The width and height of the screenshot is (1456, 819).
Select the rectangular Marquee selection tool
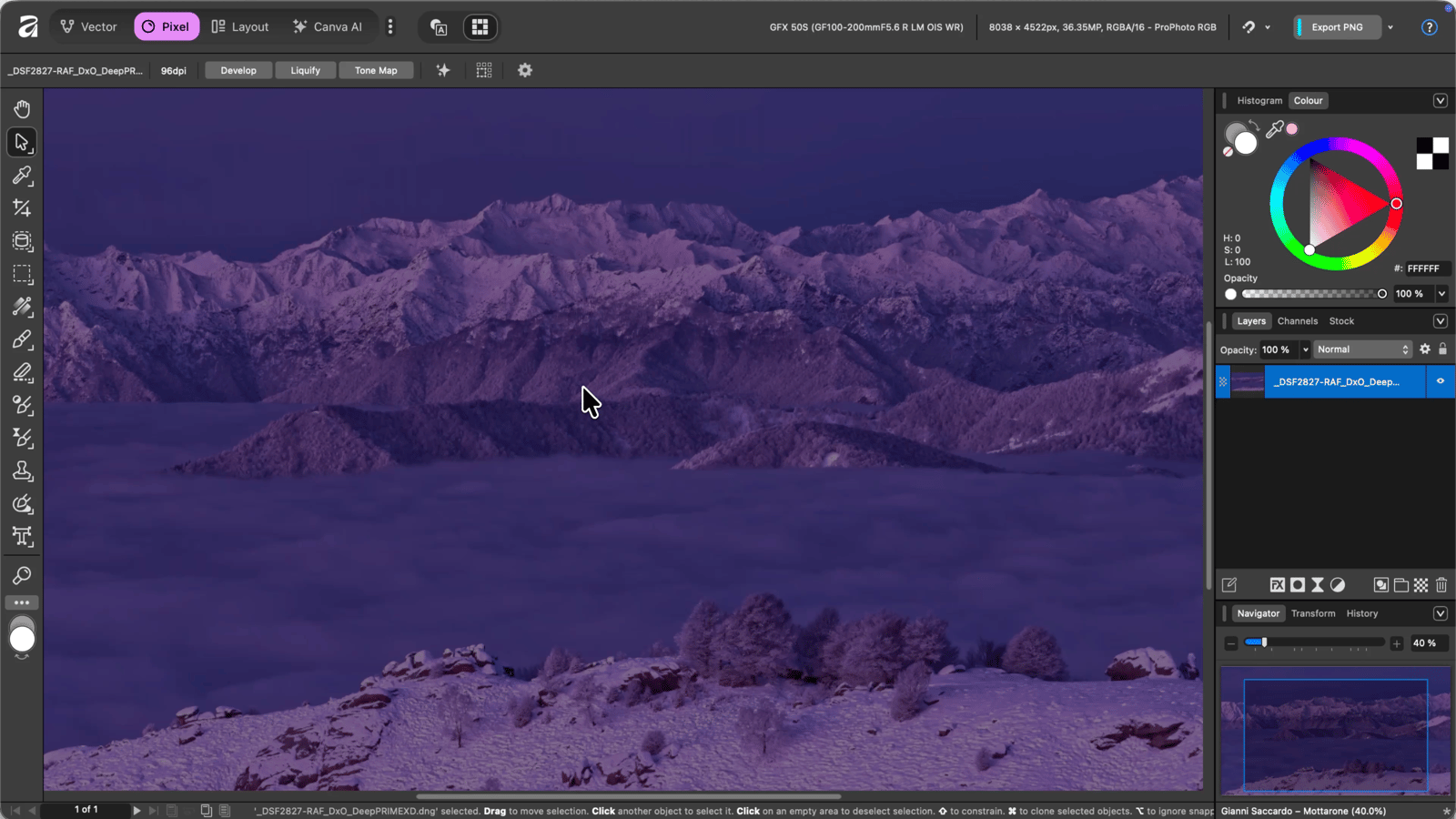click(x=22, y=274)
